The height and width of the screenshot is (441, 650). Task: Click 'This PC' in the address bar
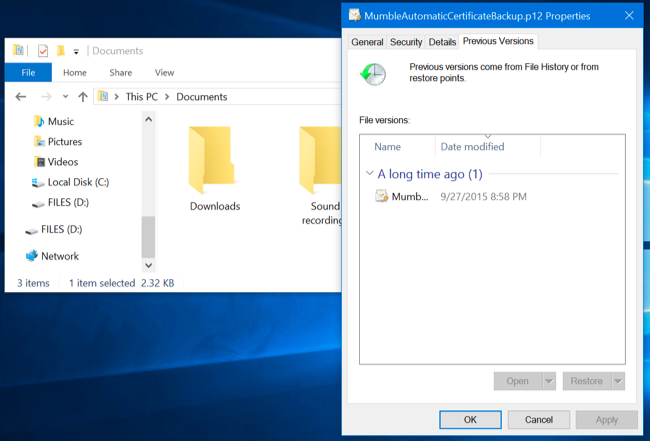(x=142, y=97)
